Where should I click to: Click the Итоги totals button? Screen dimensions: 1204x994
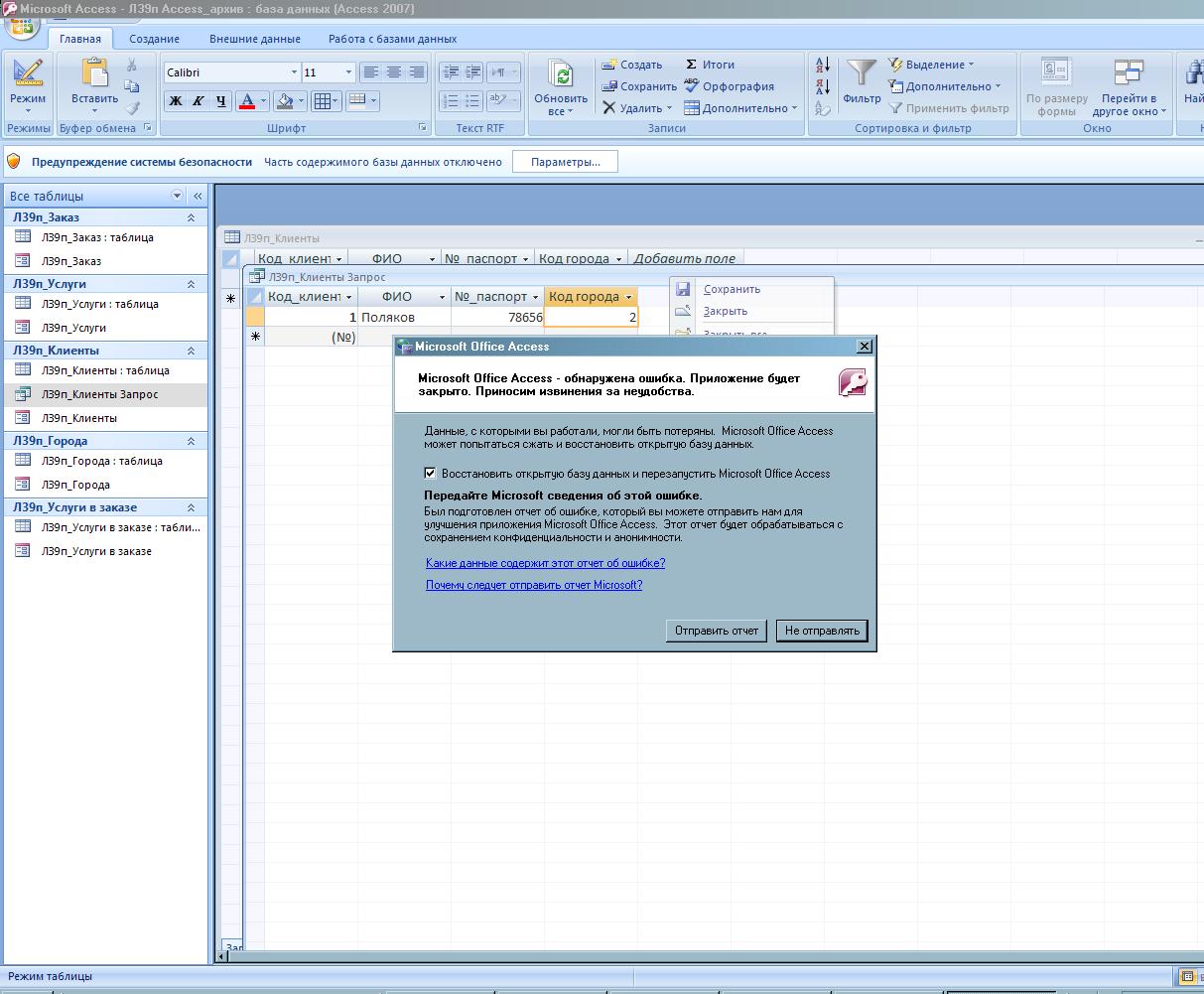tap(710, 65)
